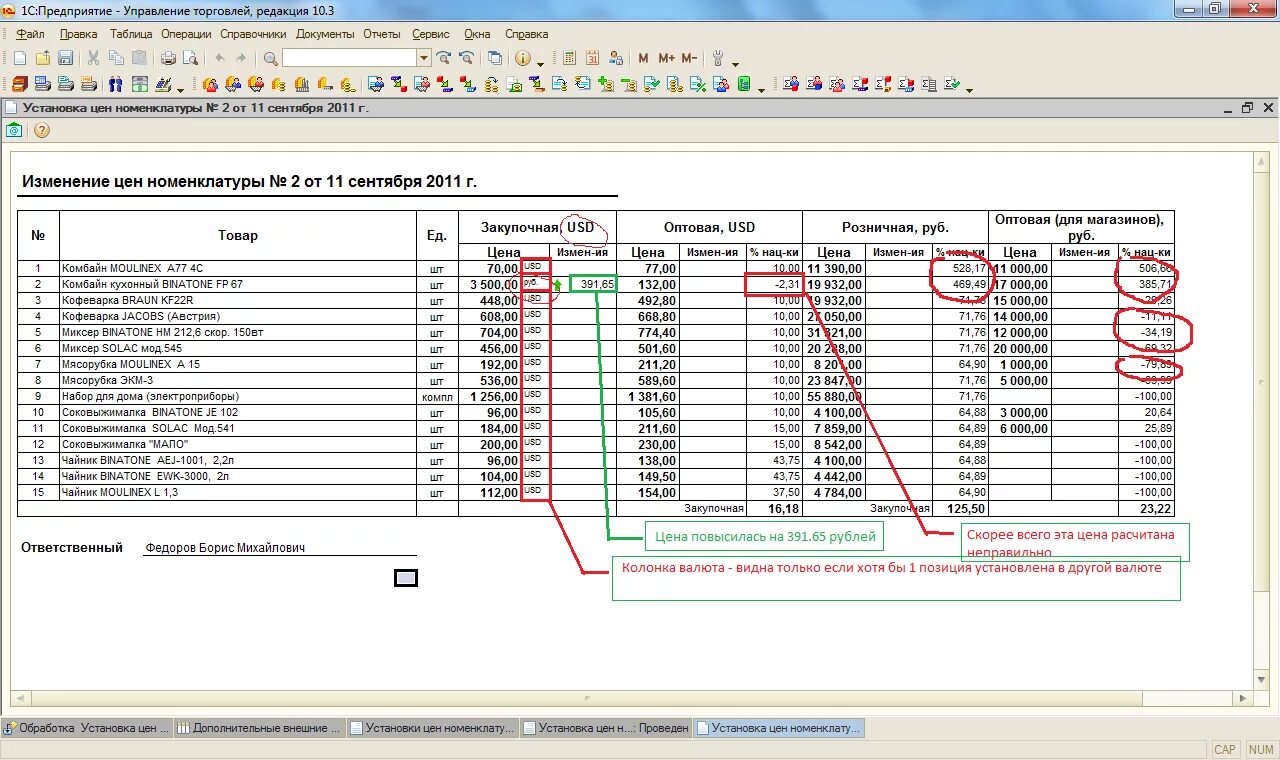Screen dimensions: 1280x760
Task: Select cell 'Кофеварка BRAUN KF22R'
Action: pos(237,300)
